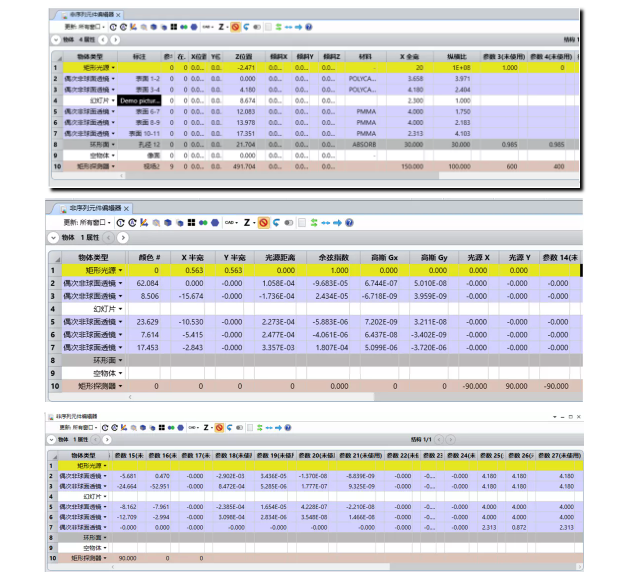Image resolution: width=642 pixels, height=581 pixels.
Task: Click the blue curved undo arrow in middle editor
Action: (x=277, y=223)
